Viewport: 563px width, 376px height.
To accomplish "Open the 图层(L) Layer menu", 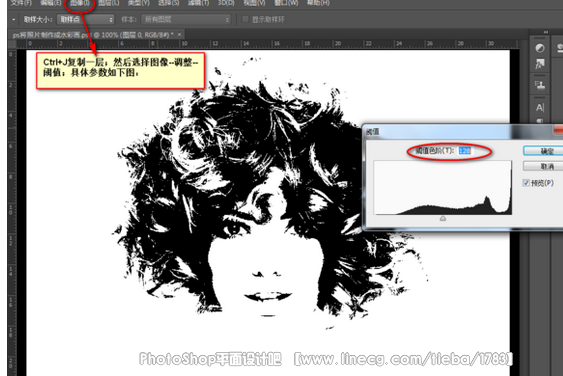I will 108,3.
